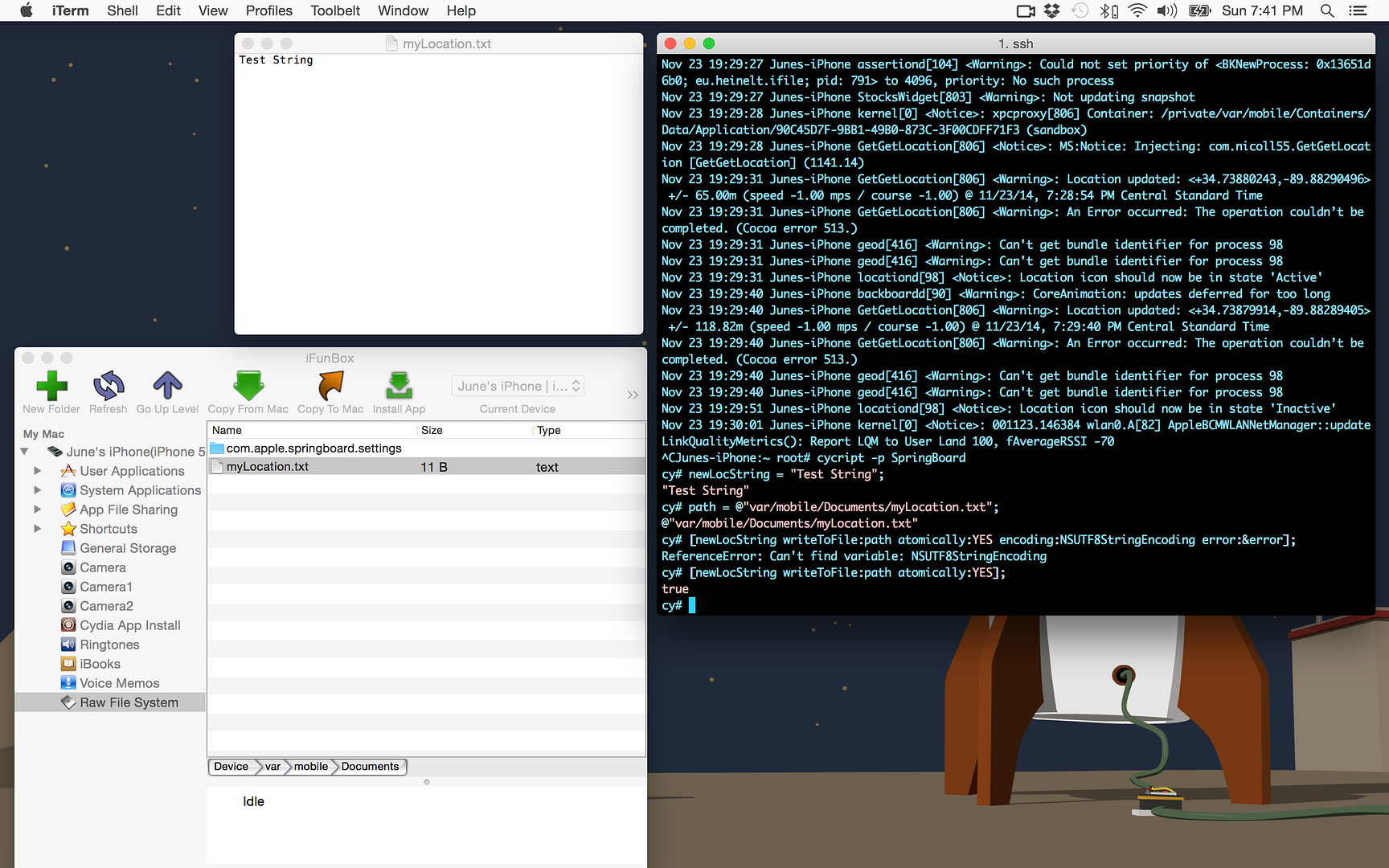Image resolution: width=1389 pixels, height=868 pixels.
Task: Open the Profiles menu
Action: click(x=268, y=10)
